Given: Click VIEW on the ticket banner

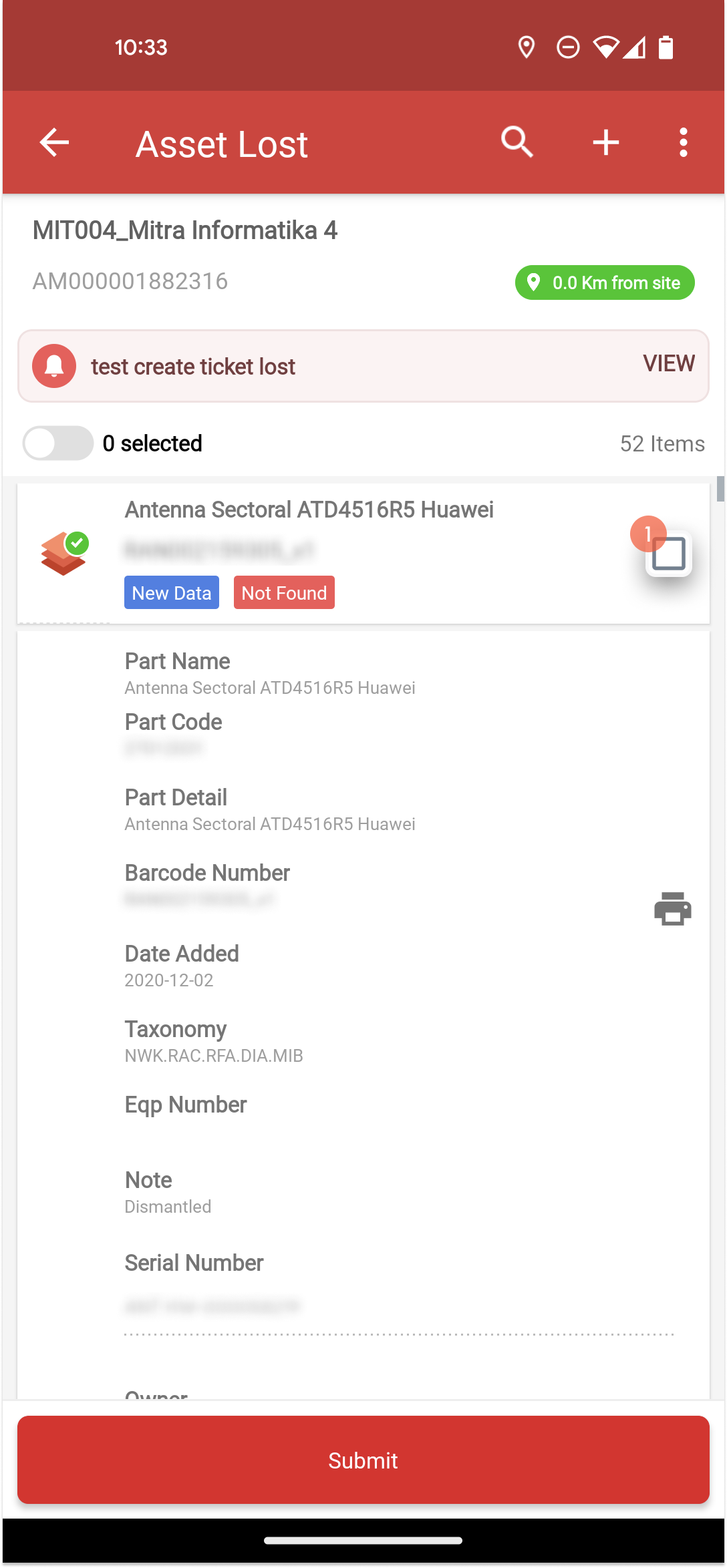Looking at the screenshot, I should [669, 363].
